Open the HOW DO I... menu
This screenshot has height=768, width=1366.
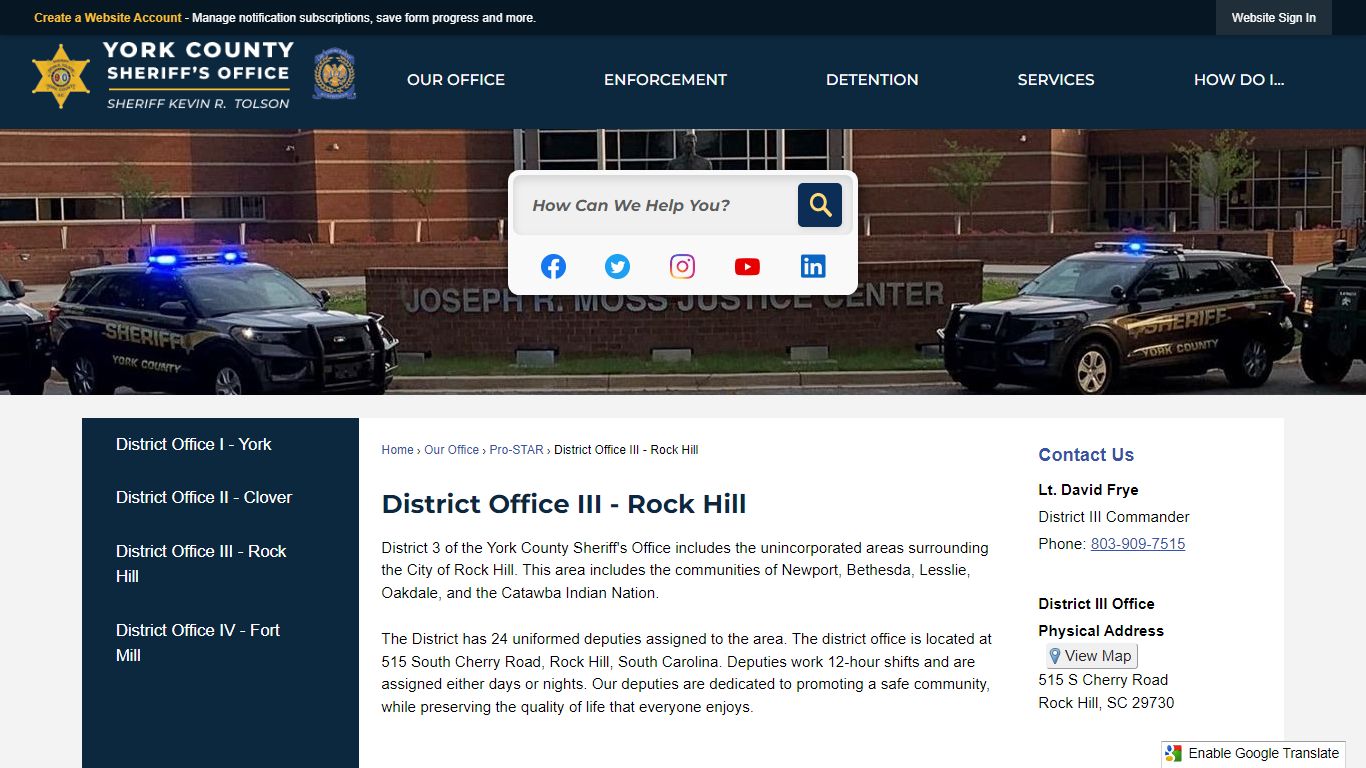1239,80
